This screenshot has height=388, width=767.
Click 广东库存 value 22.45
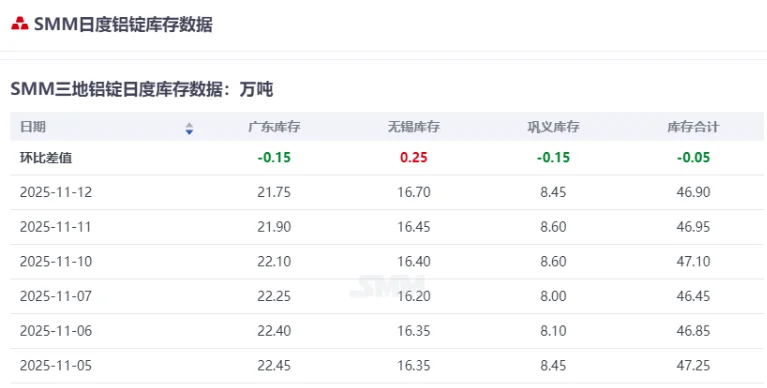pyautogui.click(x=274, y=366)
